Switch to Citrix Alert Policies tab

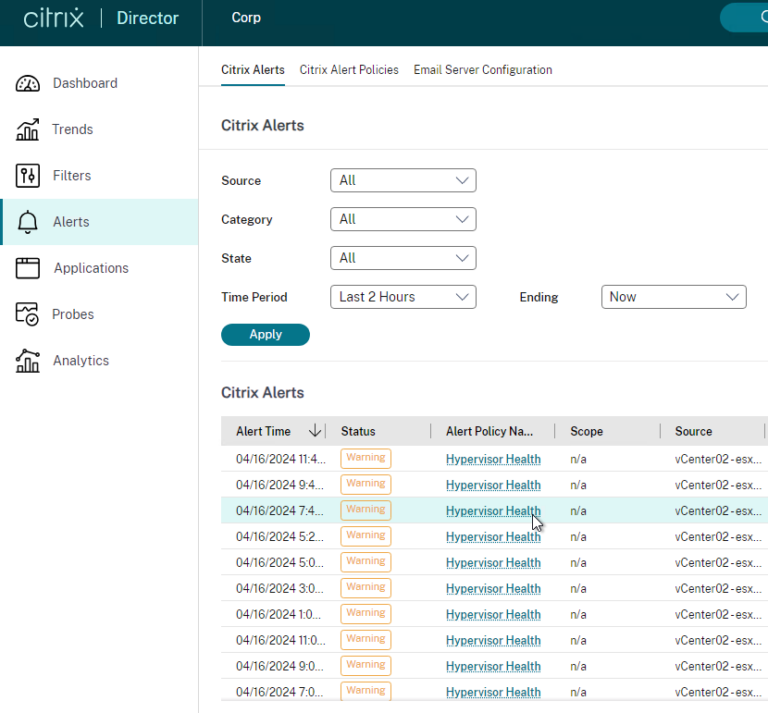point(349,70)
